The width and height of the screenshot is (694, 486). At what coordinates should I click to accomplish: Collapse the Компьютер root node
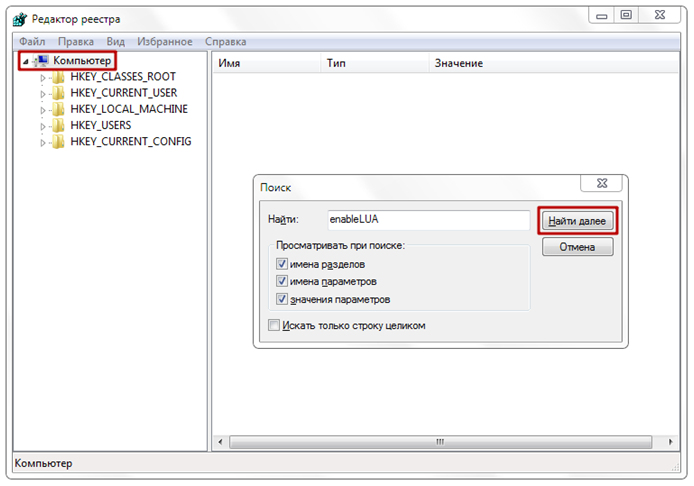[25, 62]
